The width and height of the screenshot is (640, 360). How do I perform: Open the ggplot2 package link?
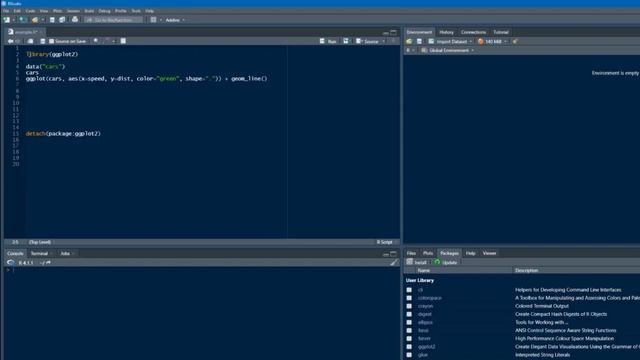427,347
